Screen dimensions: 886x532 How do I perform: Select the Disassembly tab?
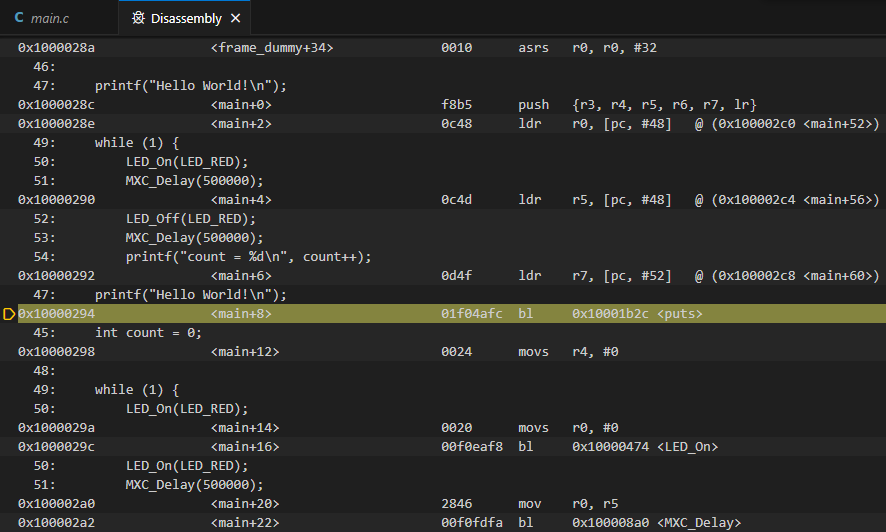click(184, 18)
